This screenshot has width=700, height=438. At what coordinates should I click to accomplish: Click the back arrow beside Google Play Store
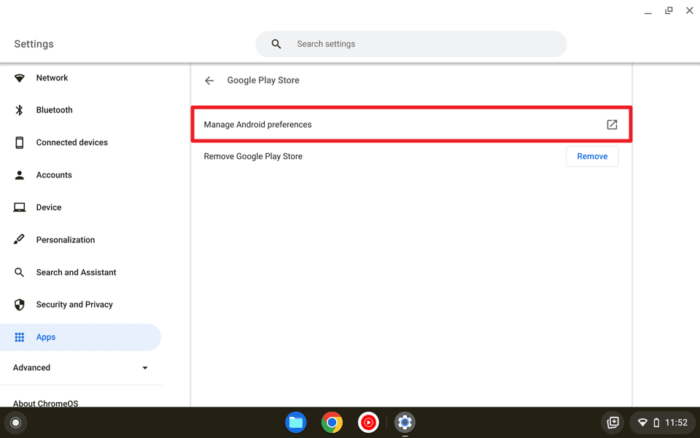click(x=209, y=80)
